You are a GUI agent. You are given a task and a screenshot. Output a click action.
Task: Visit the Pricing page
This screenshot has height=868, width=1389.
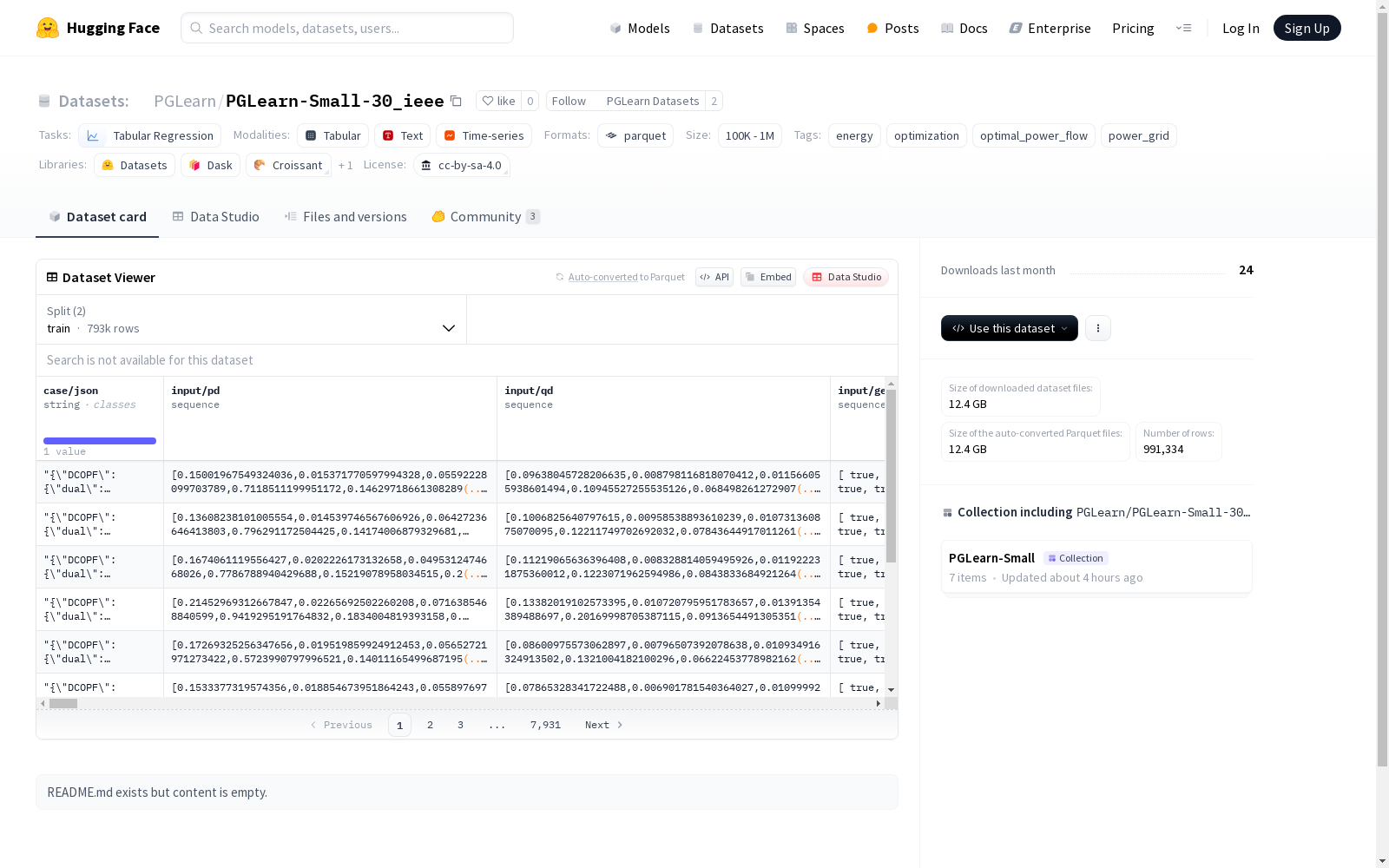coord(1133,28)
